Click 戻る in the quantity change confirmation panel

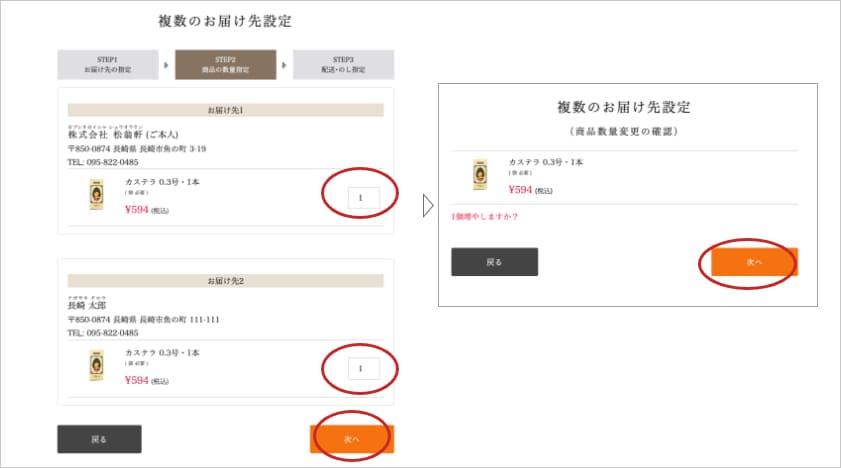[495, 262]
